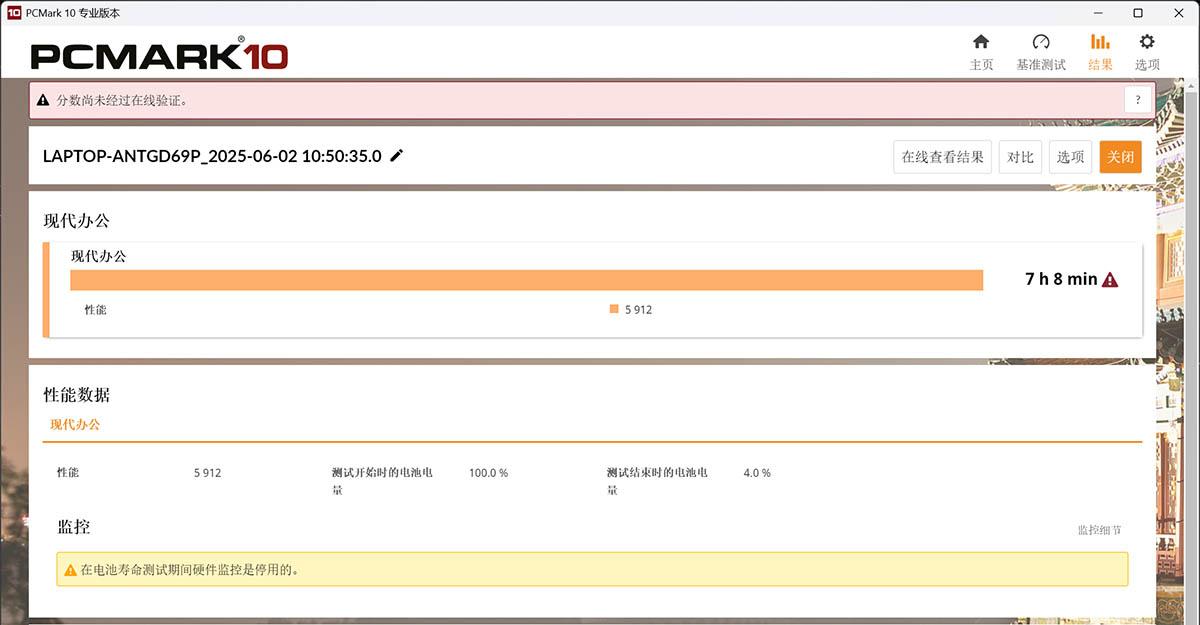
Task: Click the PCMark 10 专业版本 window title
Action: (73, 13)
